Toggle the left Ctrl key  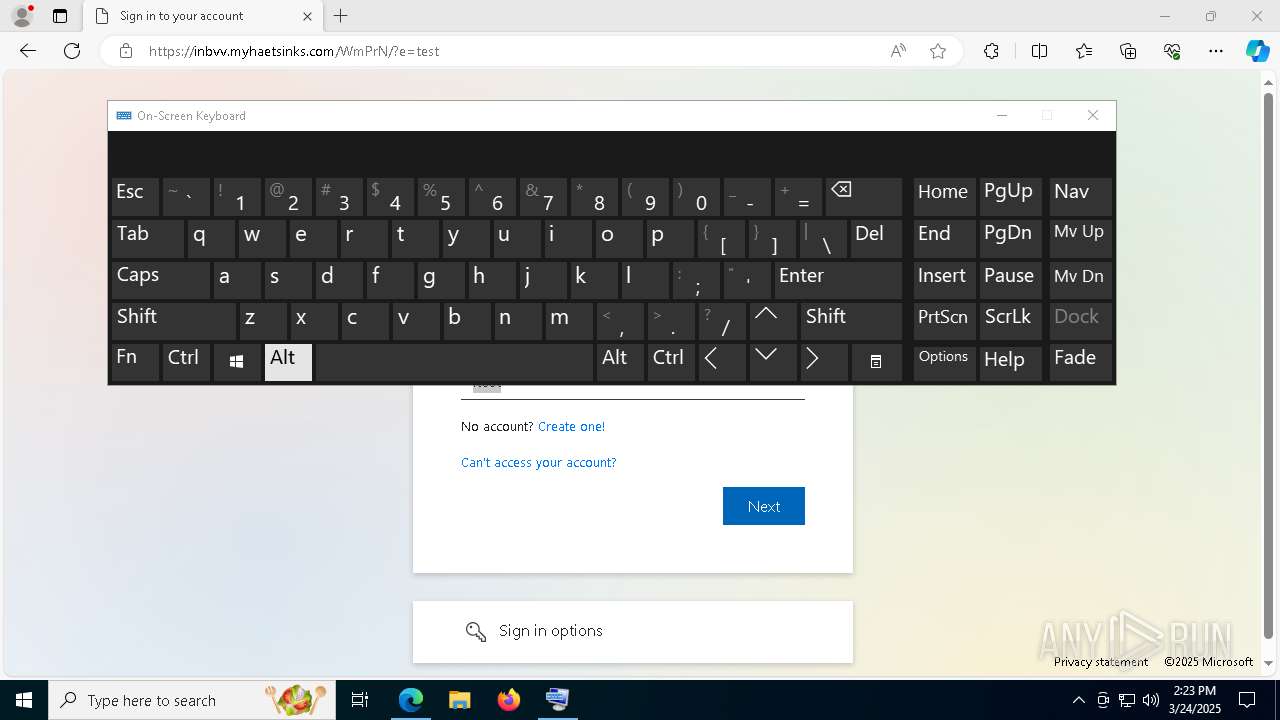[186, 362]
